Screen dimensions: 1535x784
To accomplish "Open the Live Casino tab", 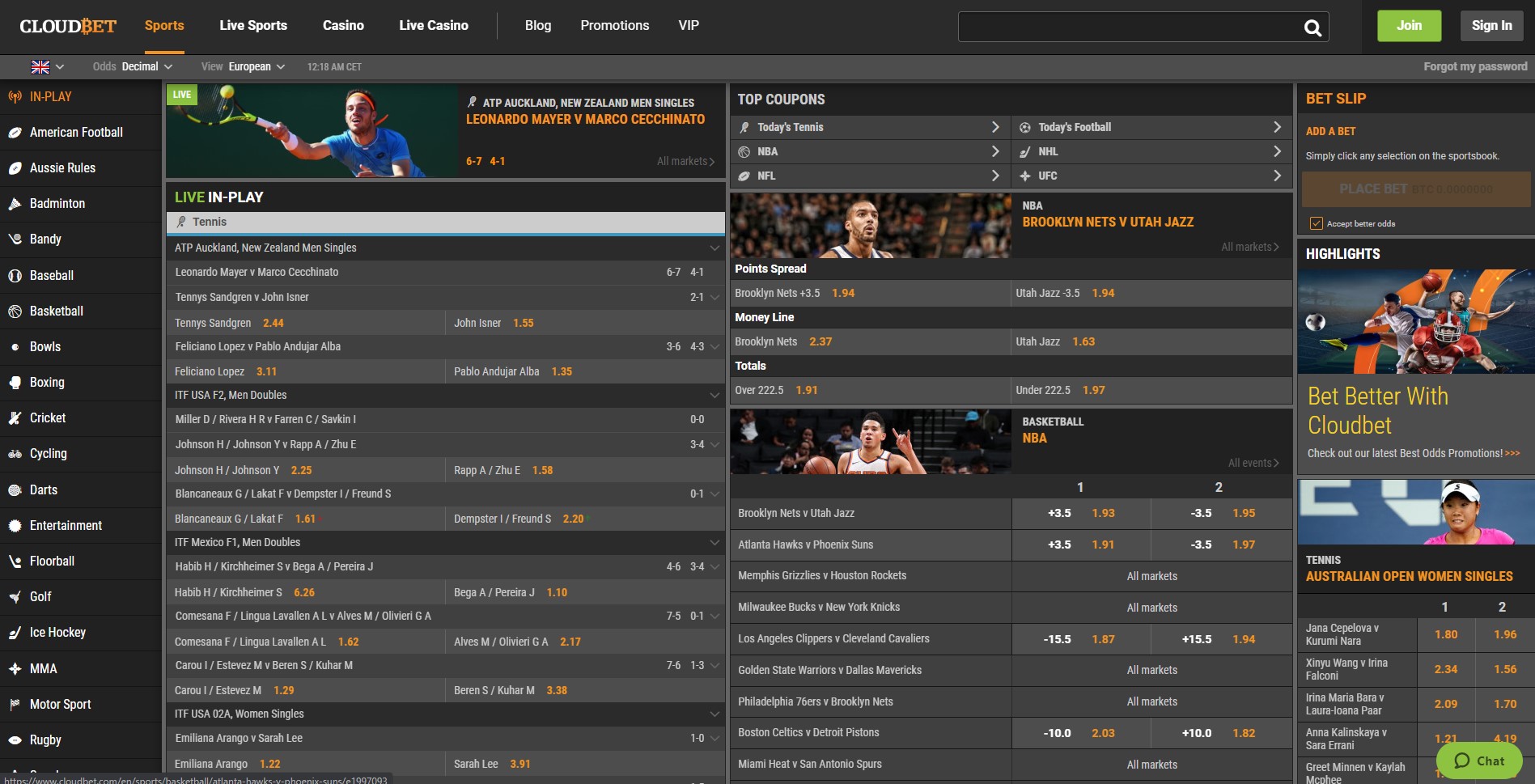I will 434,26.
